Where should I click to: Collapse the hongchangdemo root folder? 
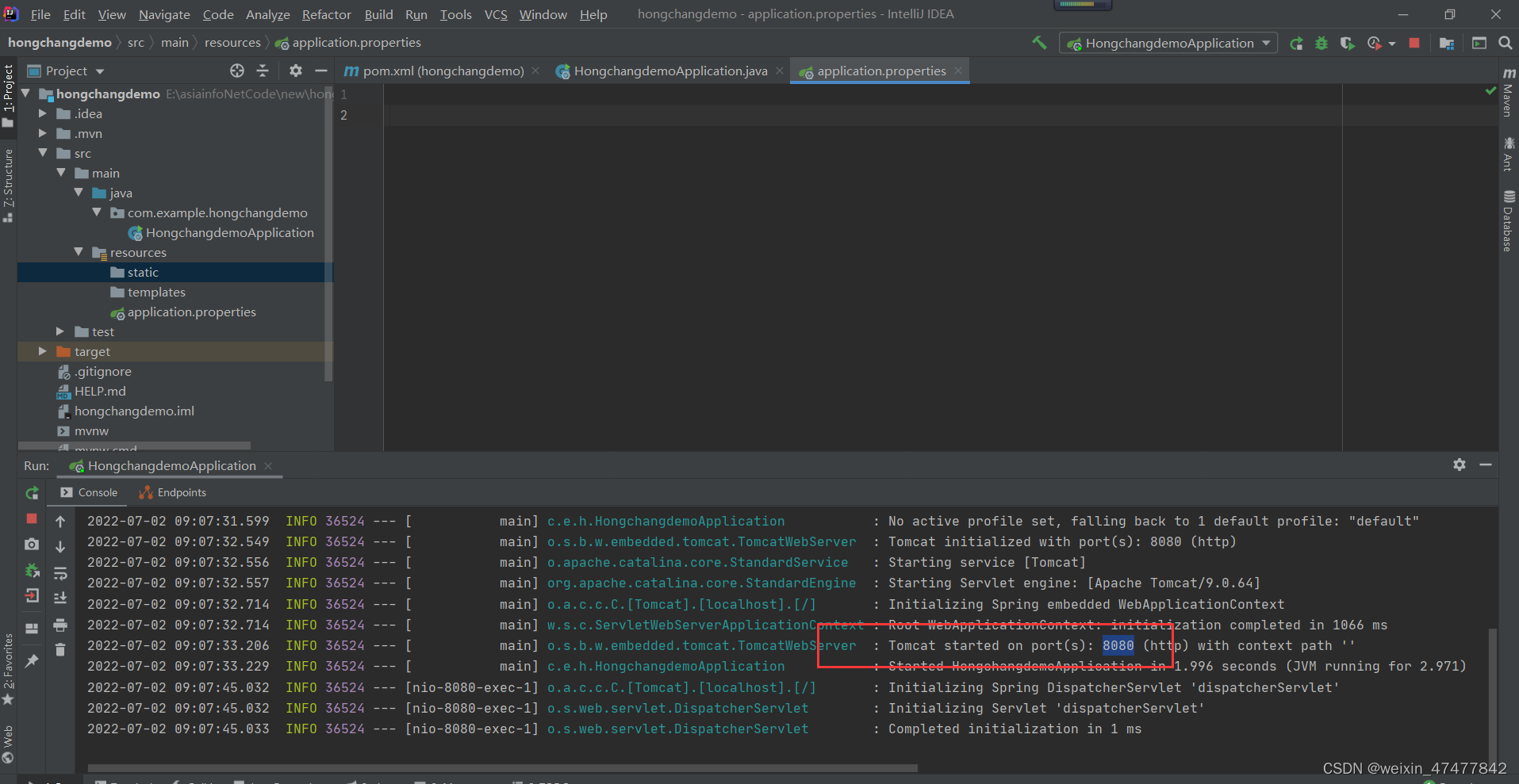26,94
